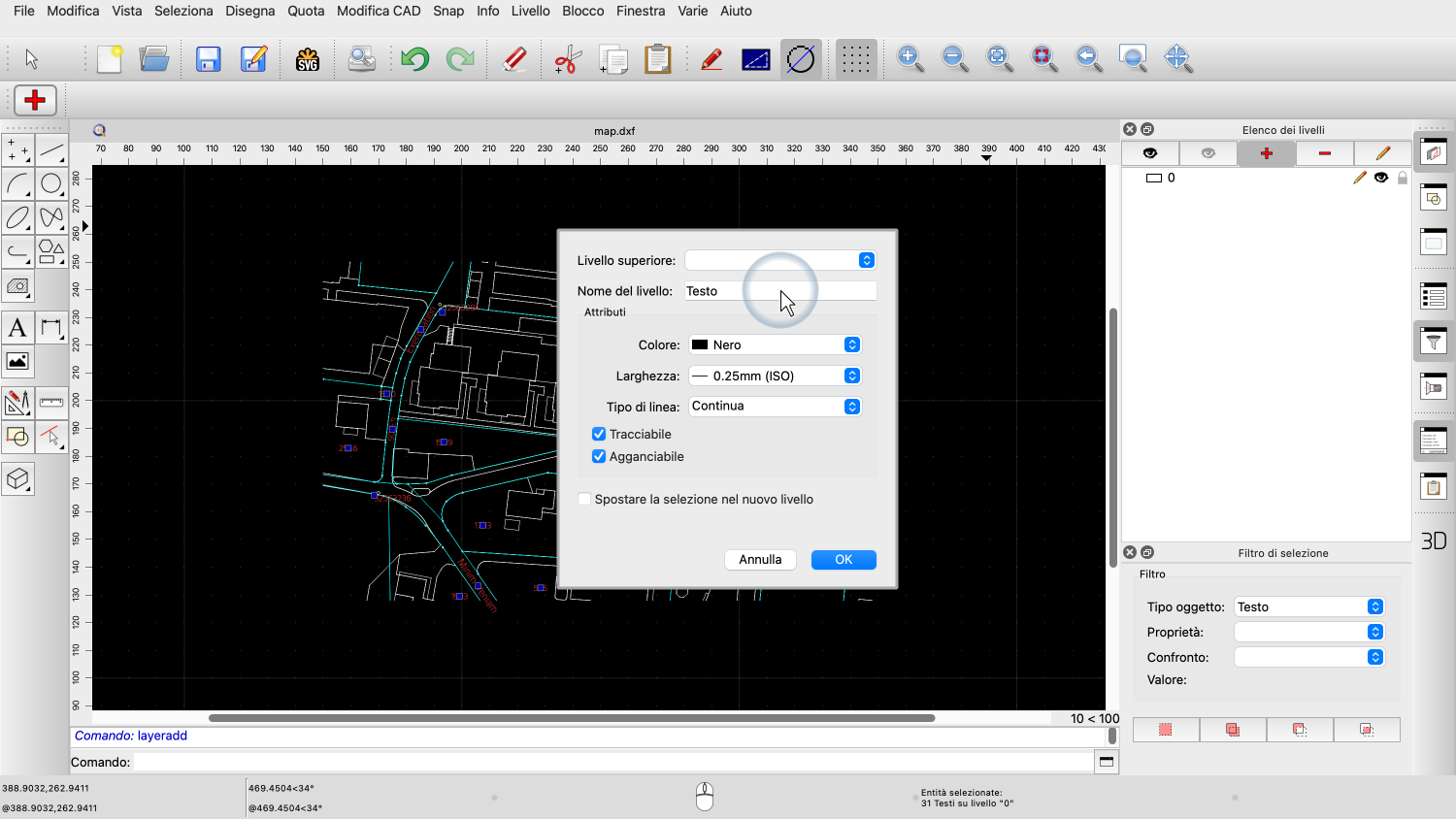Image resolution: width=1456 pixels, height=819 pixels.
Task: Click the red plus add layer icon
Action: [1266, 153]
